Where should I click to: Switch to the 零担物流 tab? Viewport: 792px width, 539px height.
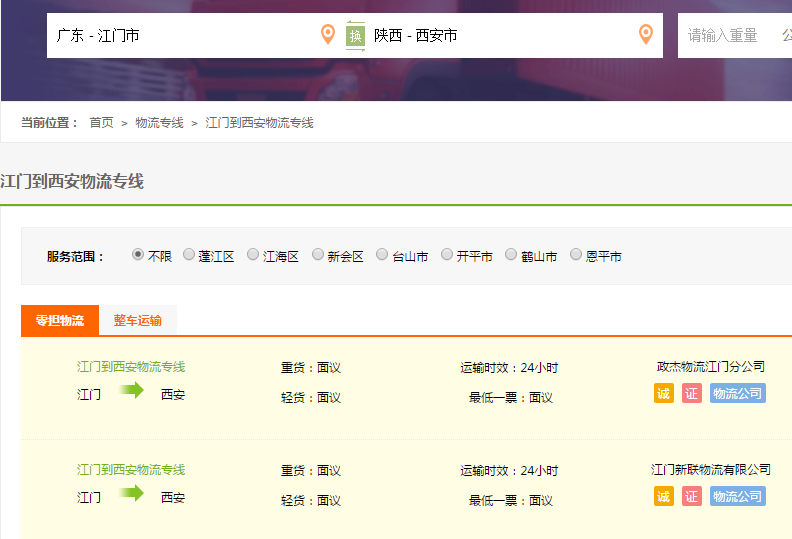(60, 320)
